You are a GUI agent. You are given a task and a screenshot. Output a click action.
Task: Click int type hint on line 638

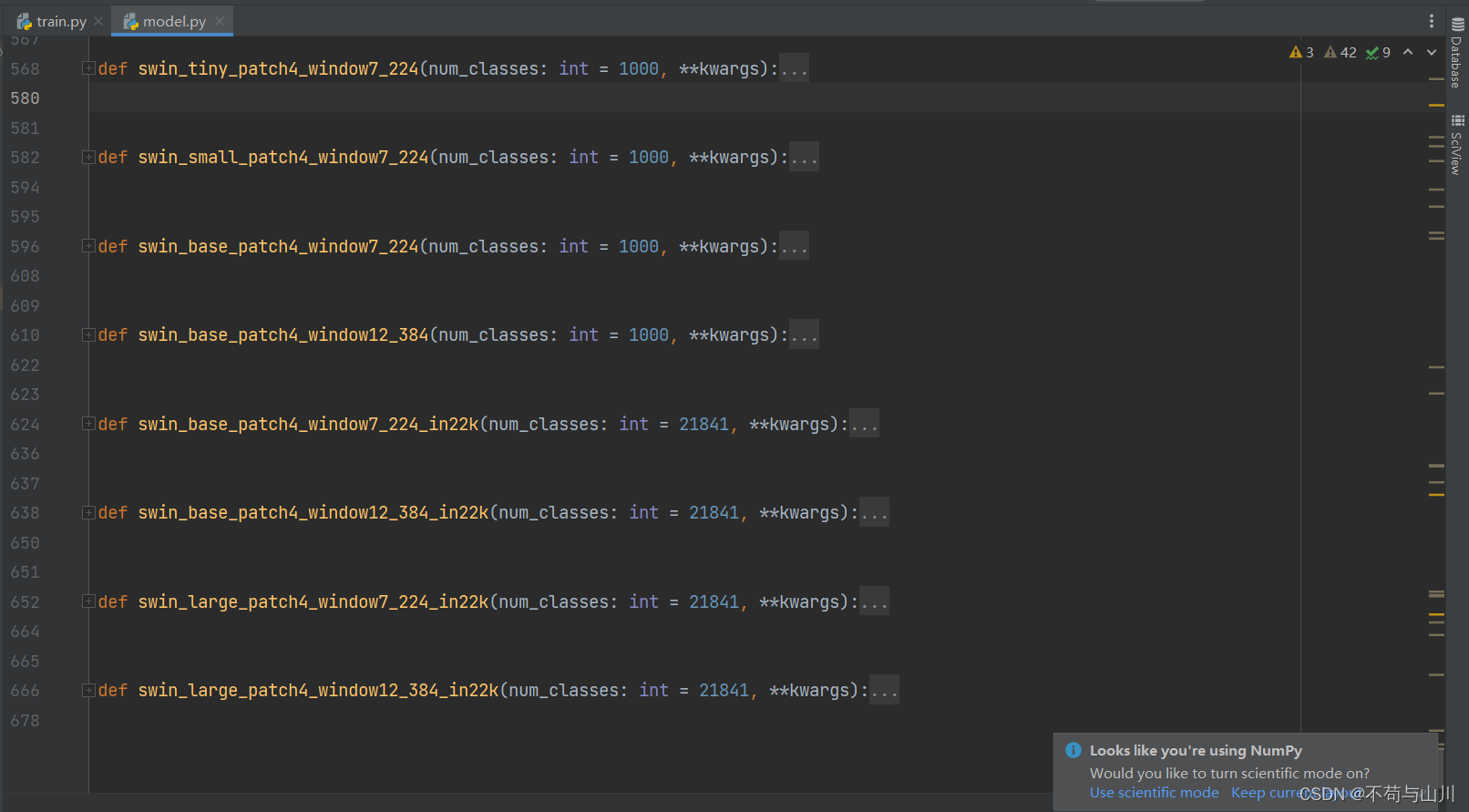[643, 512]
